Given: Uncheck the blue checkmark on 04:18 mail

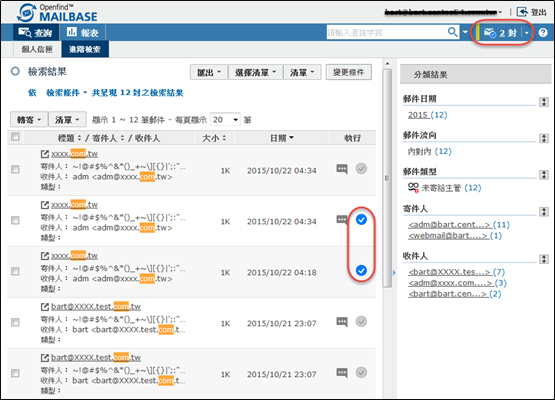Looking at the screenshot, I should coord(361,270).
